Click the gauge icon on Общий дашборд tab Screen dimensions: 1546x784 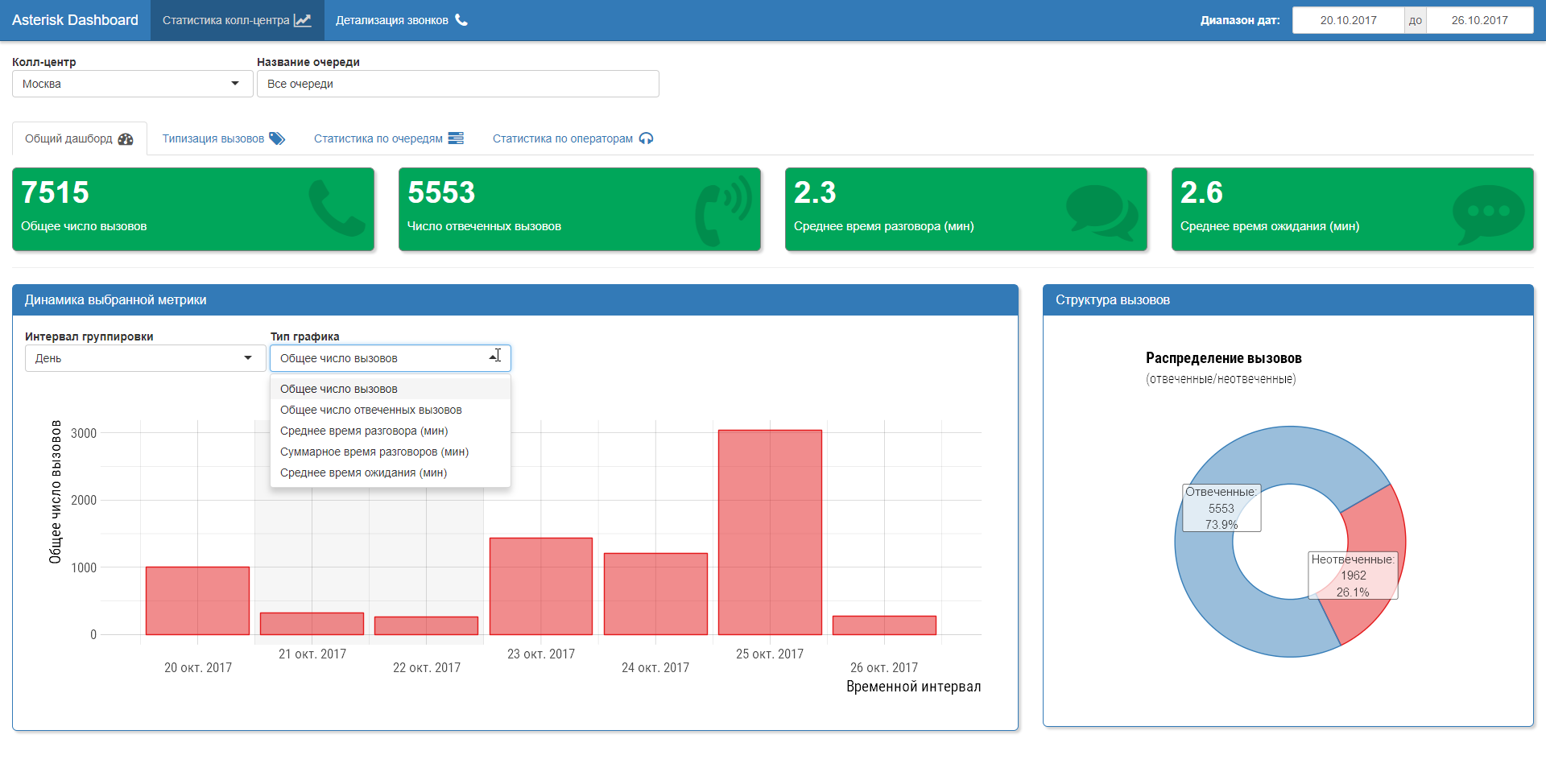coord(126,138)
